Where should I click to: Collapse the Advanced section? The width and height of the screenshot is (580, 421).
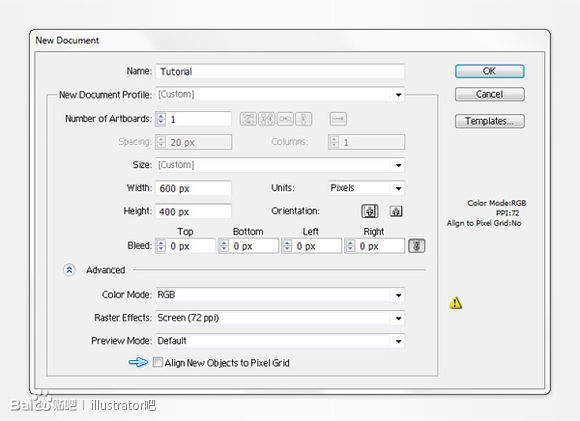point(69,270)
